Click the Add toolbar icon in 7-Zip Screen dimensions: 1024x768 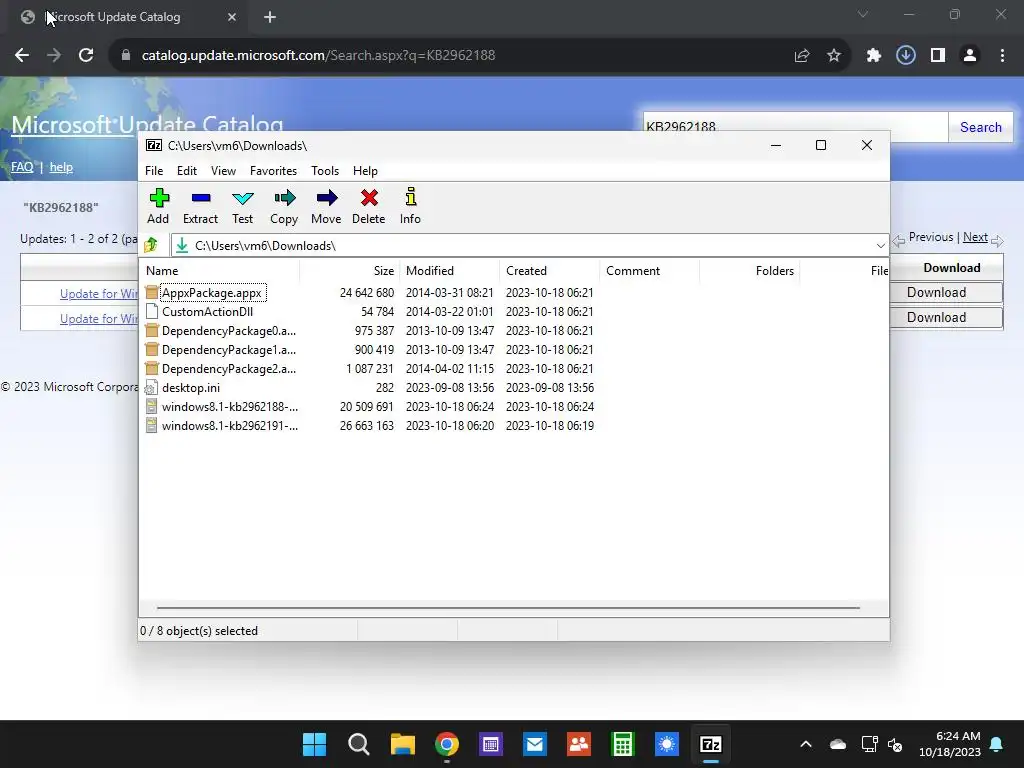tap(159, 198)
